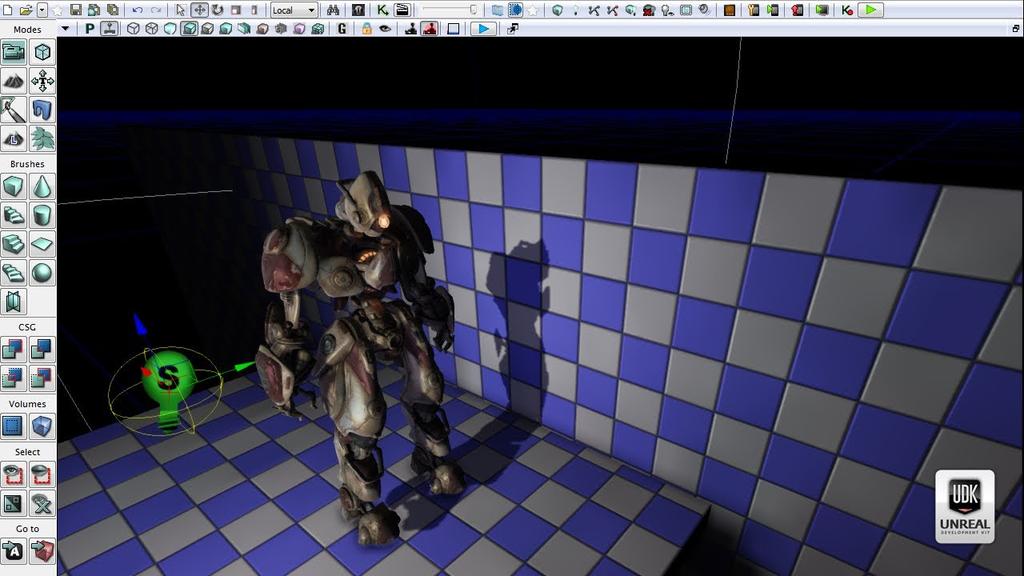Enable the translation widget mode
Image resolution: width=1024 pixels, height=576 pixels.
point(199,10)
